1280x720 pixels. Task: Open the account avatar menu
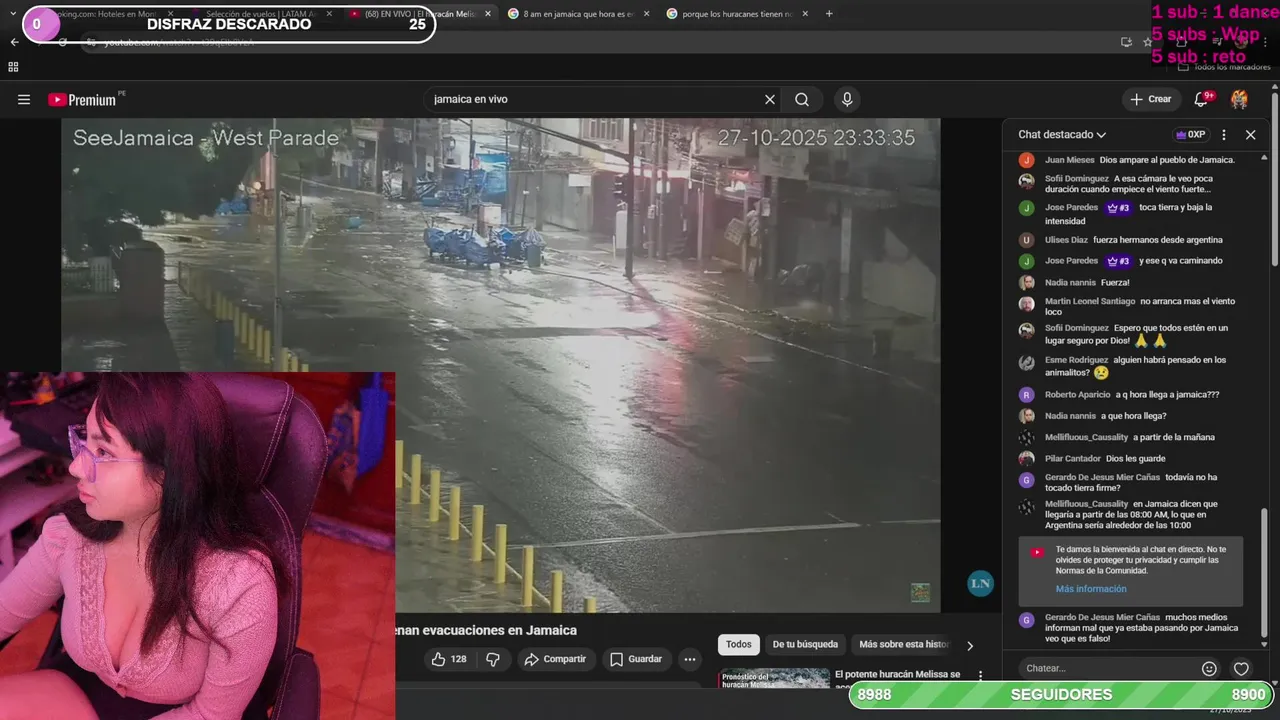[x=1239, y=99]
